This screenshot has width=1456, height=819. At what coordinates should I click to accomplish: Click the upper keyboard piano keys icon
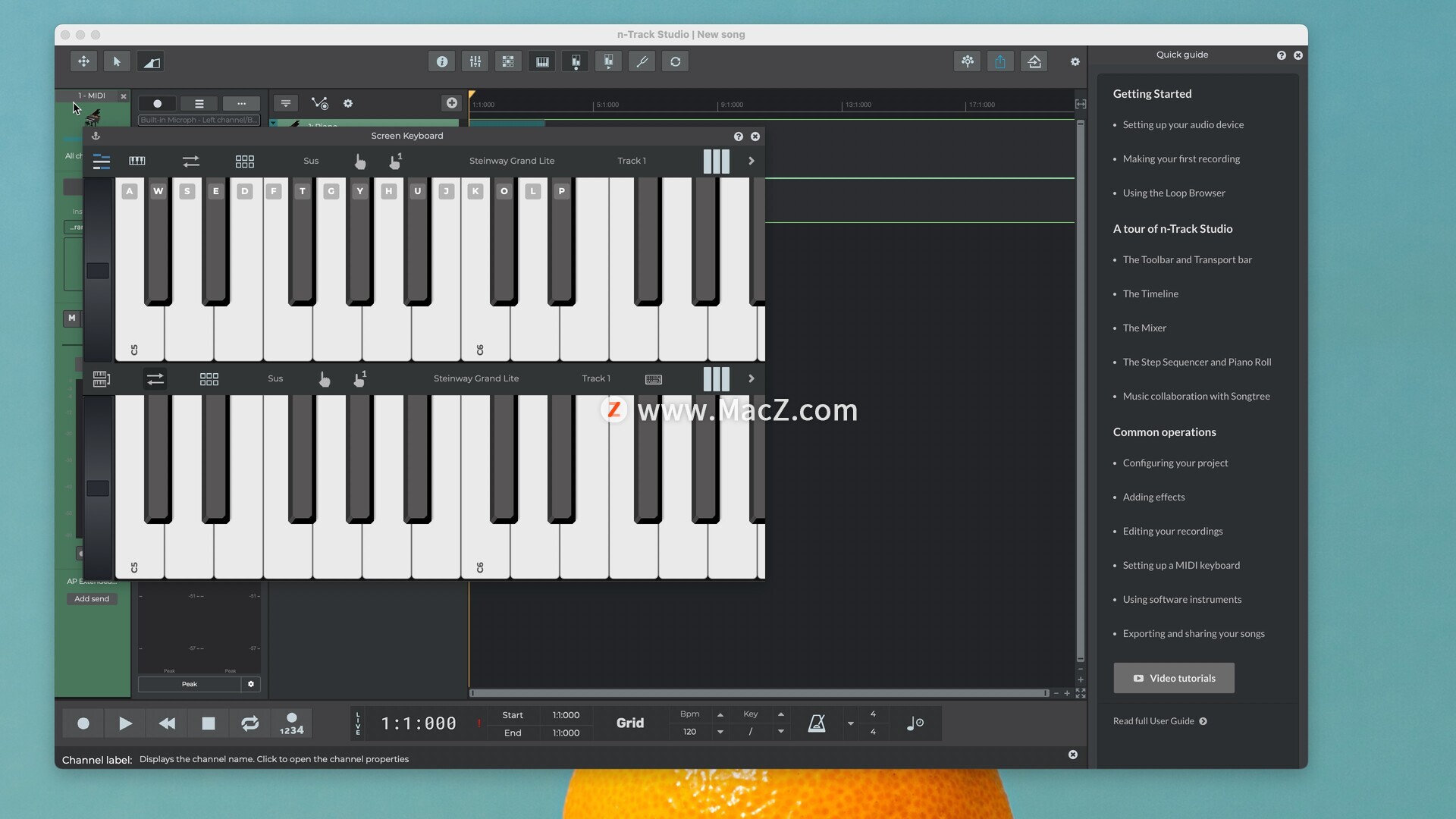coord(137,161)
